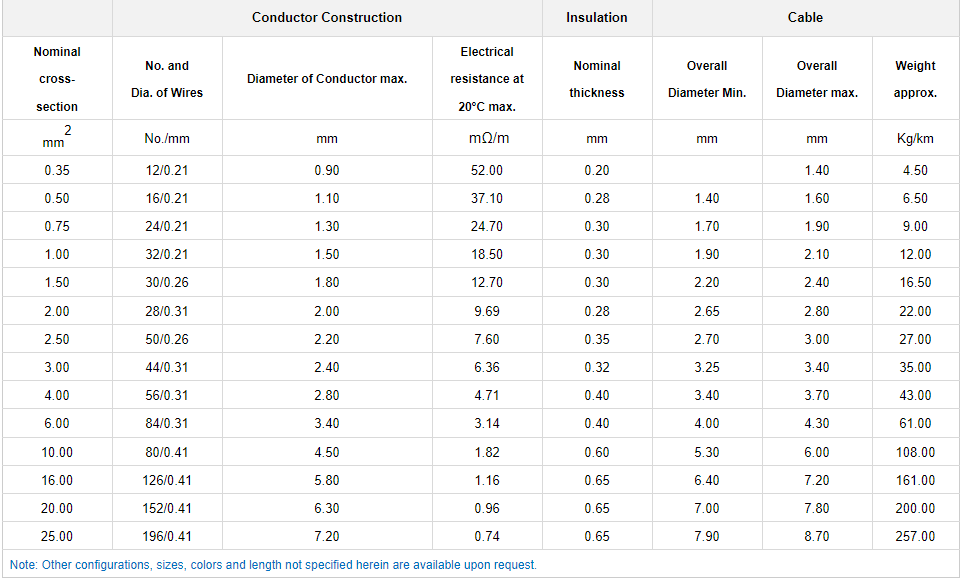The width and height of the screenshot is (962, 581).
Task: Select the 196/0.41 wires cell
Action: (167, 537)
